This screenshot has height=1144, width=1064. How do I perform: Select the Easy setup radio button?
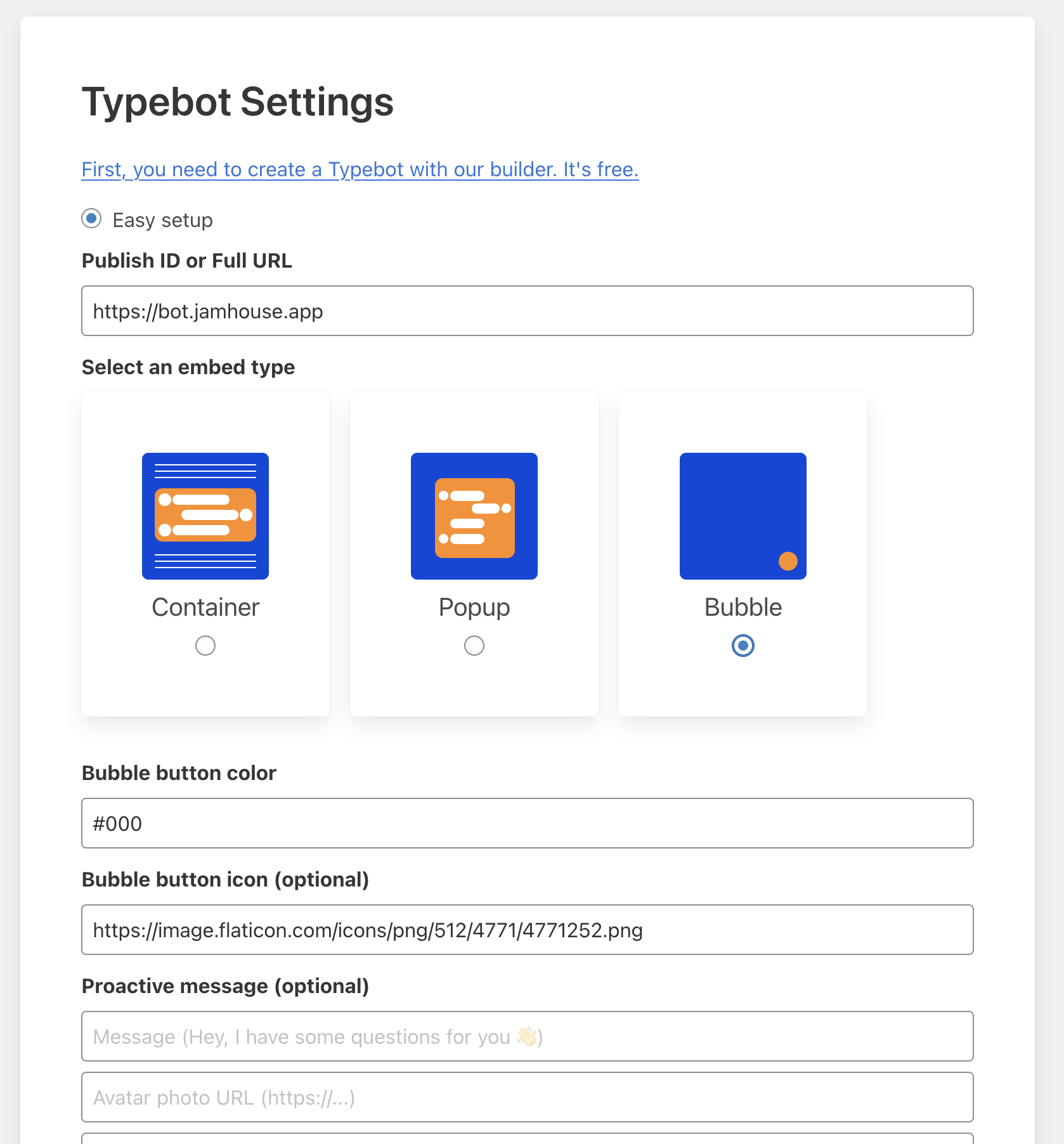91,219
